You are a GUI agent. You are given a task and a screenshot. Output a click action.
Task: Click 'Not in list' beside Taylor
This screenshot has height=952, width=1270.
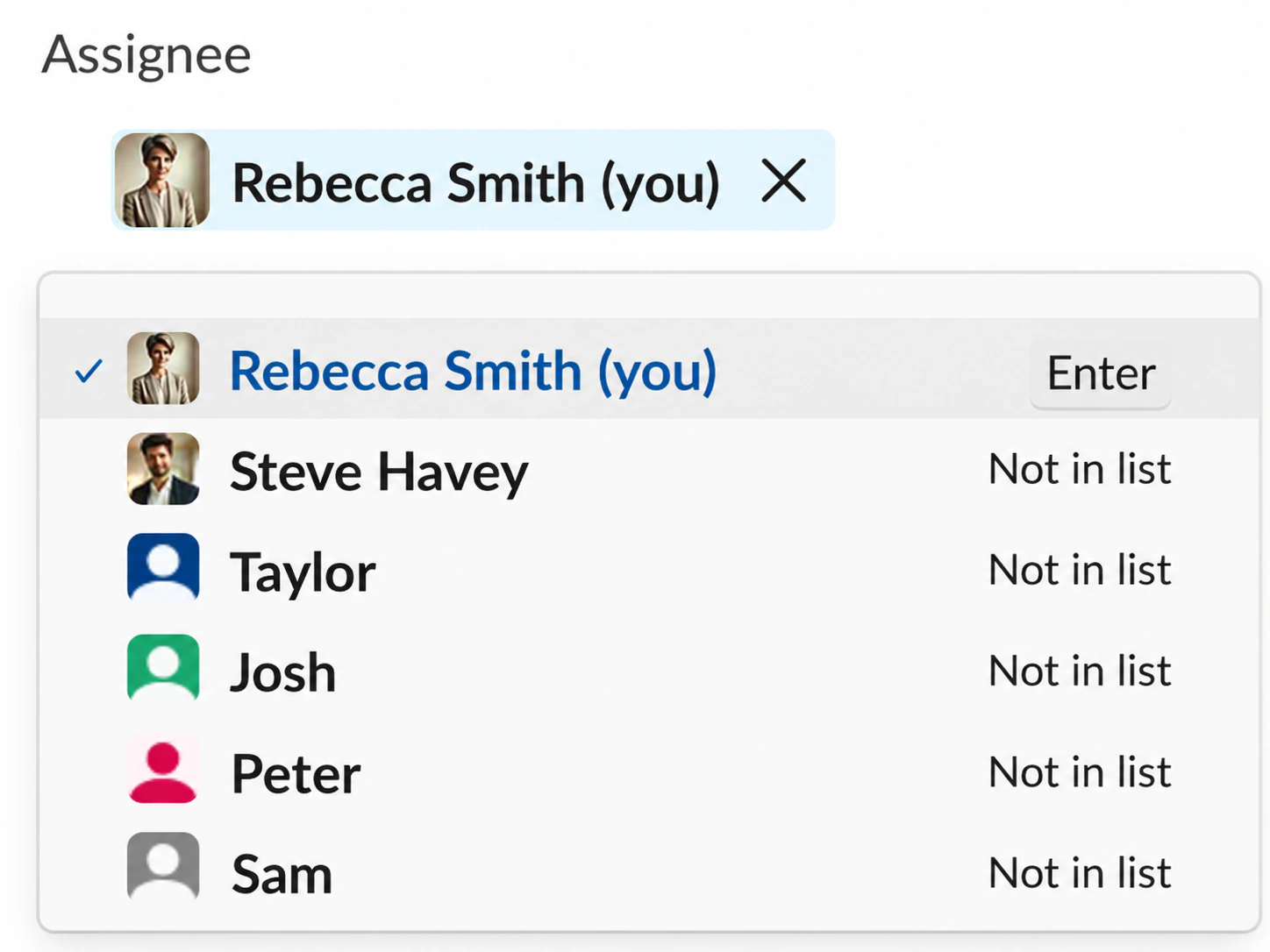coord(1080,570)
